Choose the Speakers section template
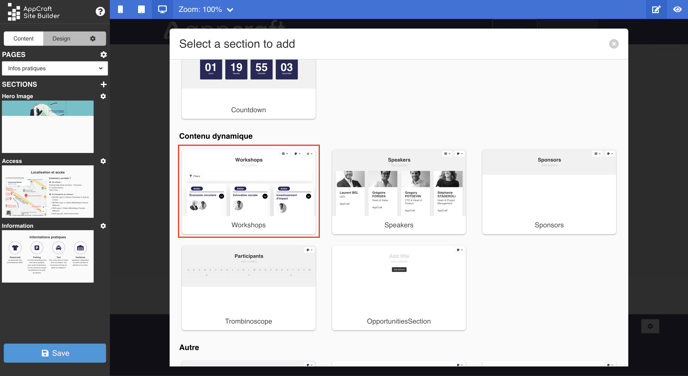The image size is (688, 376). [399, 192]
